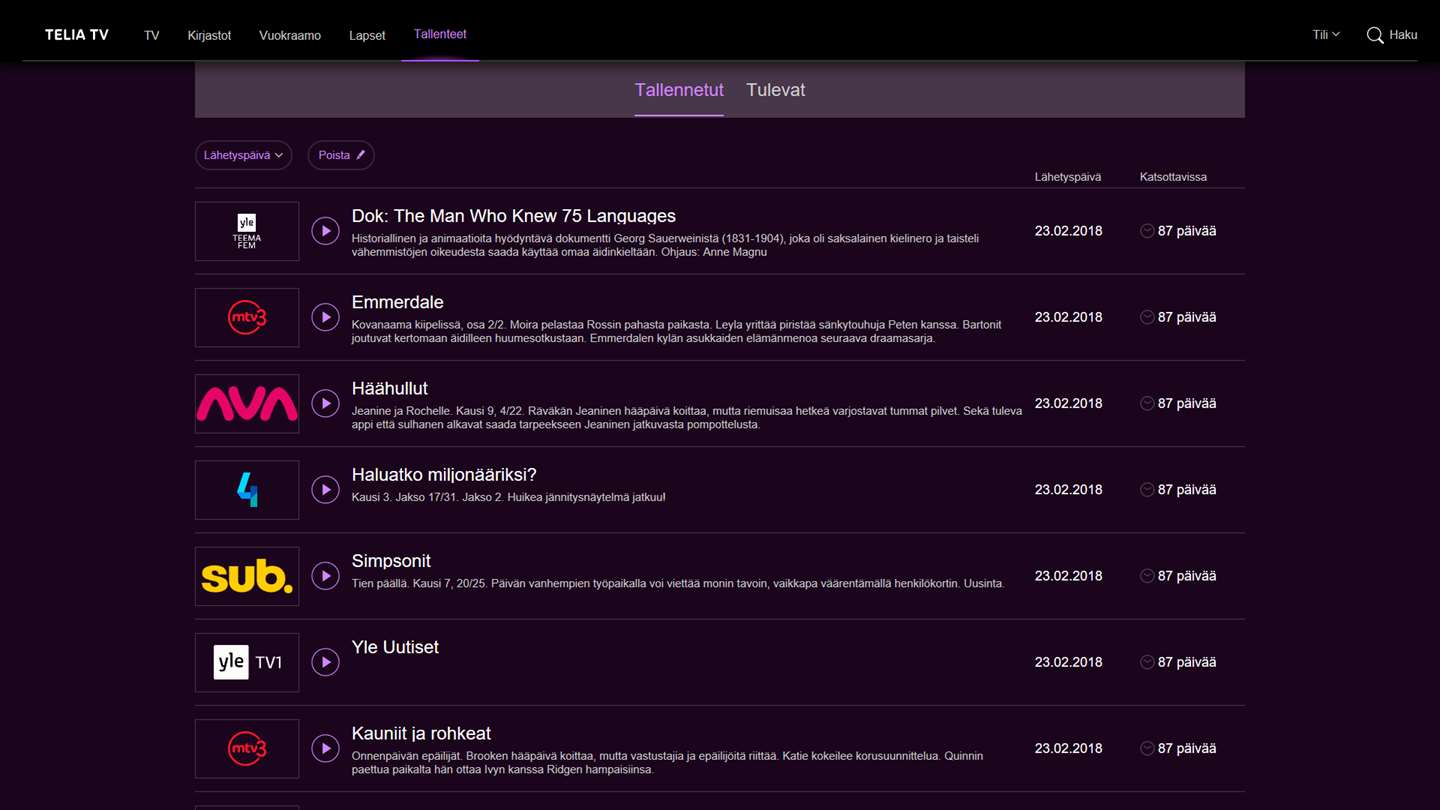Open Vuokraamo in the top navigation
Viewport: 1440px width, 810px height.
point(290,35)
